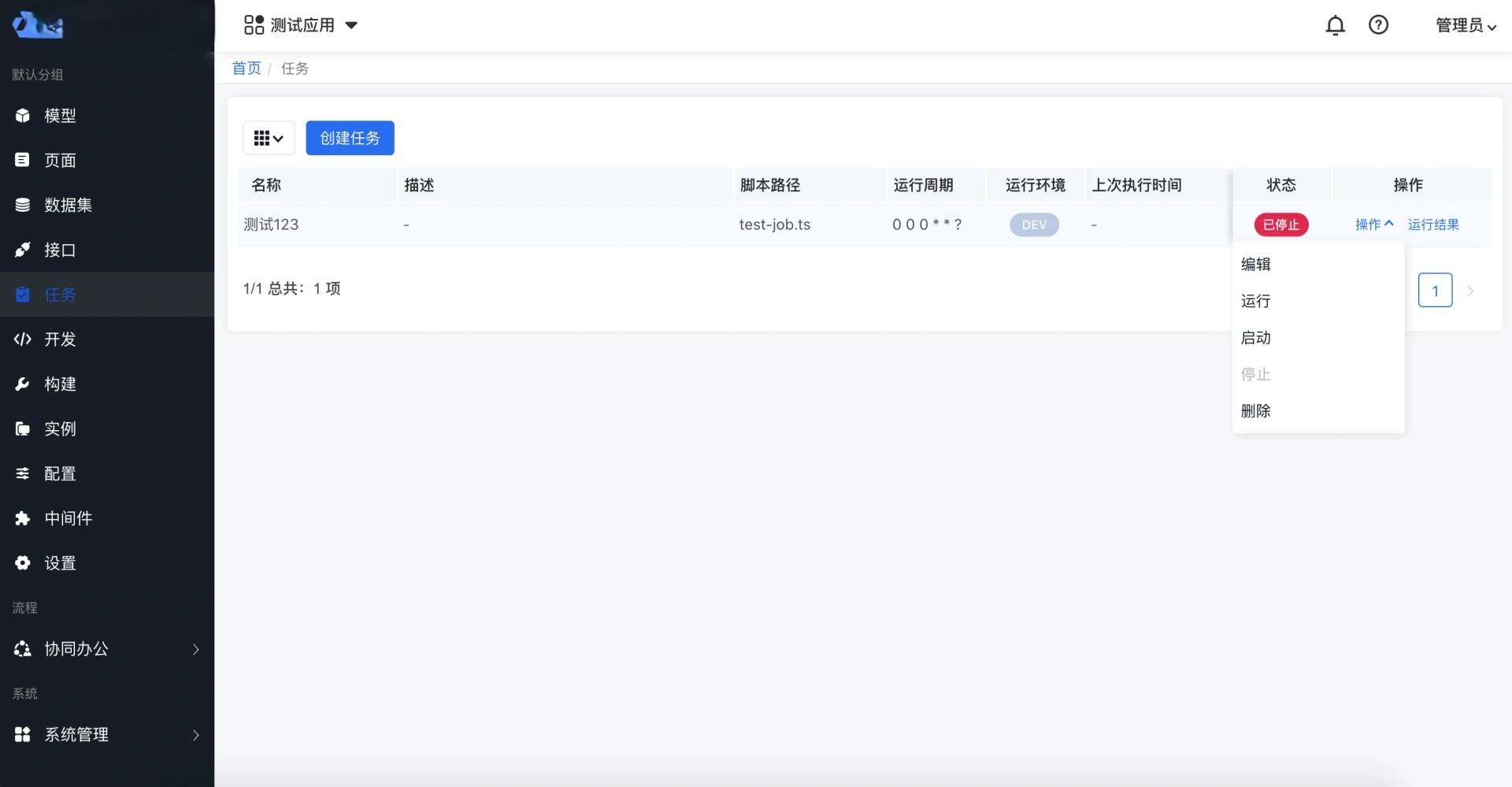Open 开发 in the sidebar

(107, 340)
